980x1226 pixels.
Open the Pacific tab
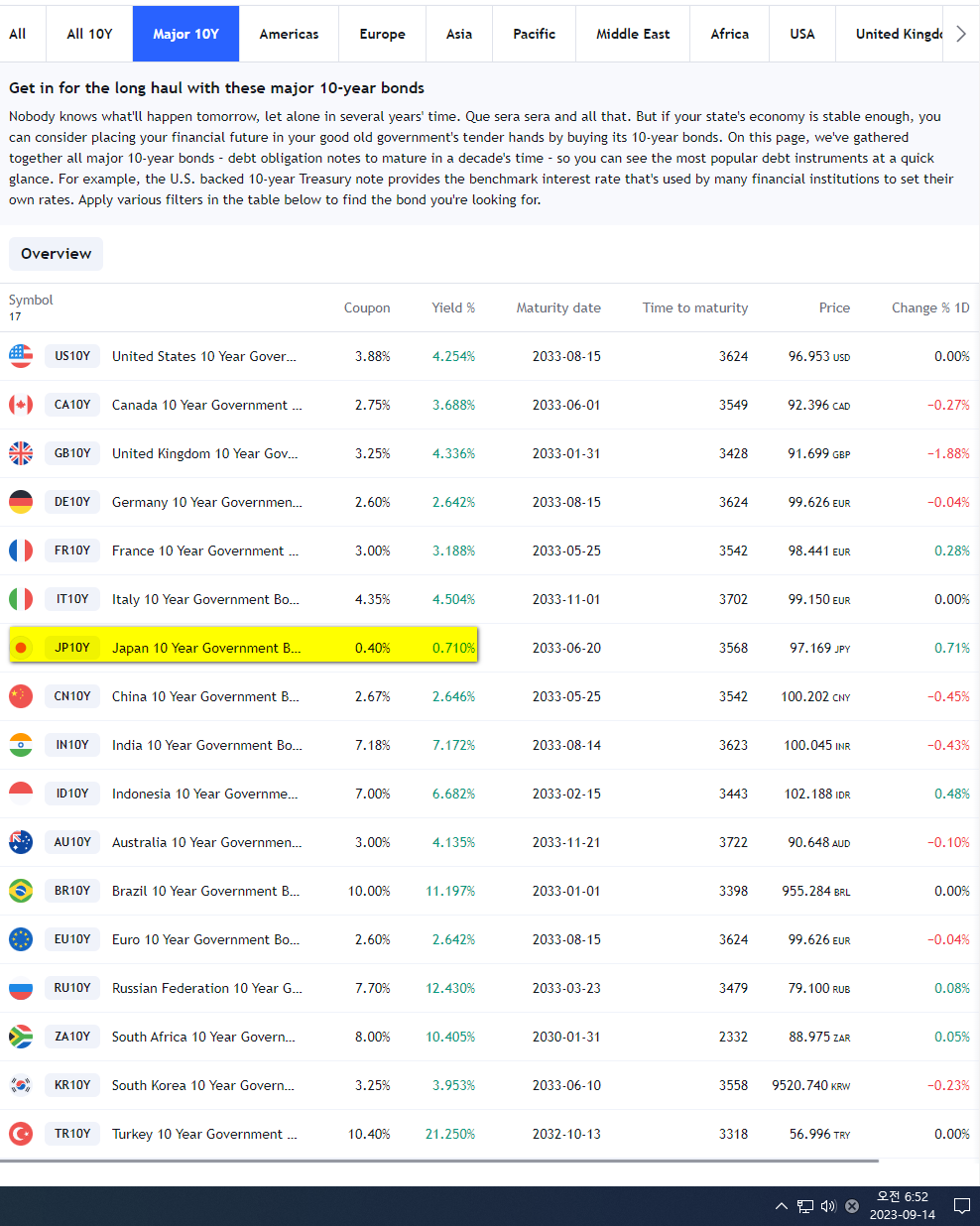[534, 34]
